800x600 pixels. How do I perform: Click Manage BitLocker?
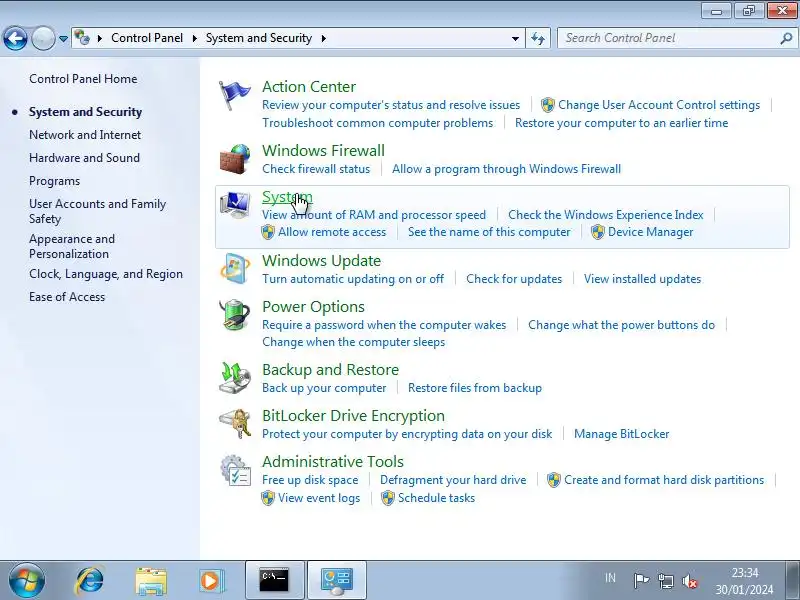pos(621,434)
